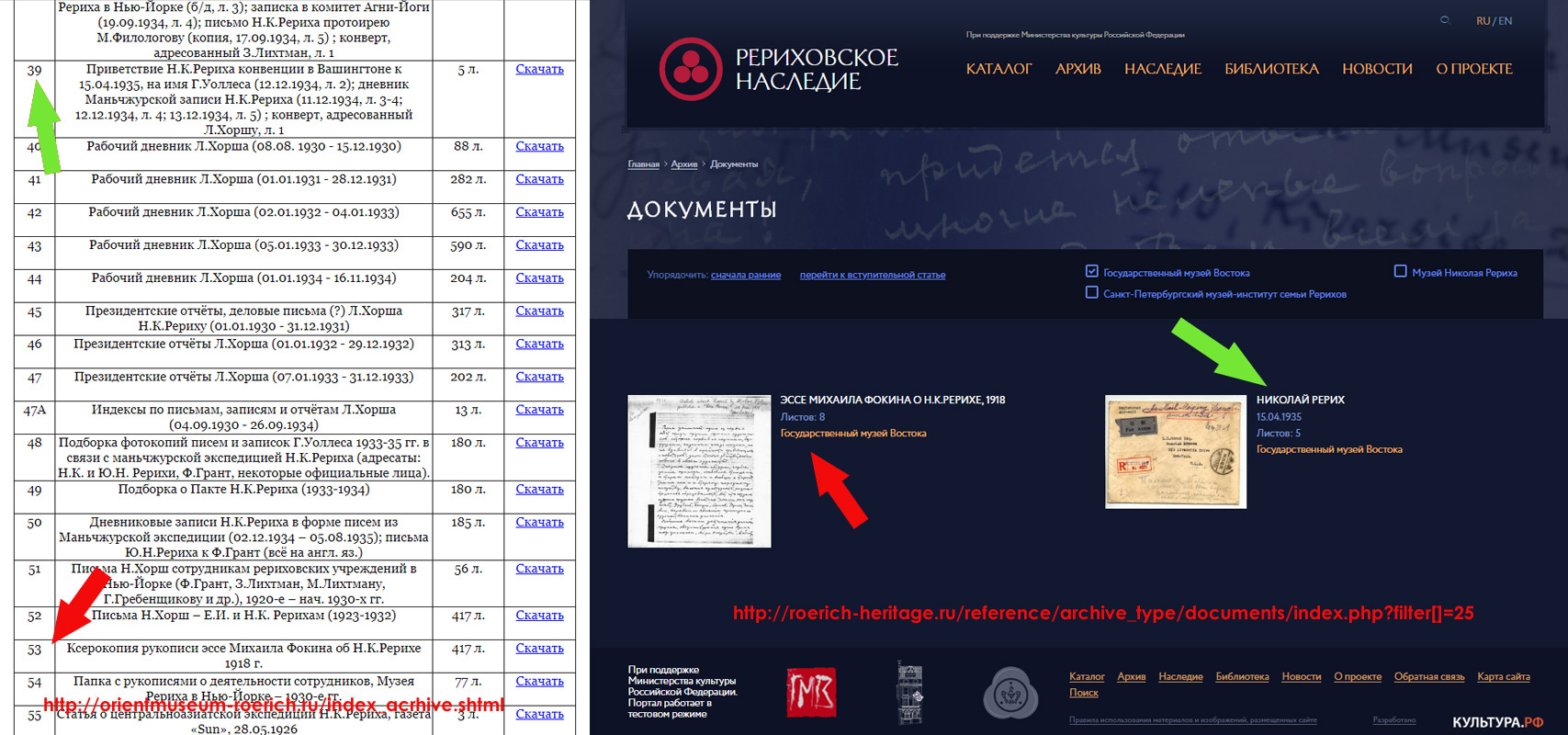Select text 'Президентские отчёты Л.Хорша (01.01.1932 - 29.12.1932)'
The height and width of the screenshot is (735, 1568).
[x=243, y=344]
